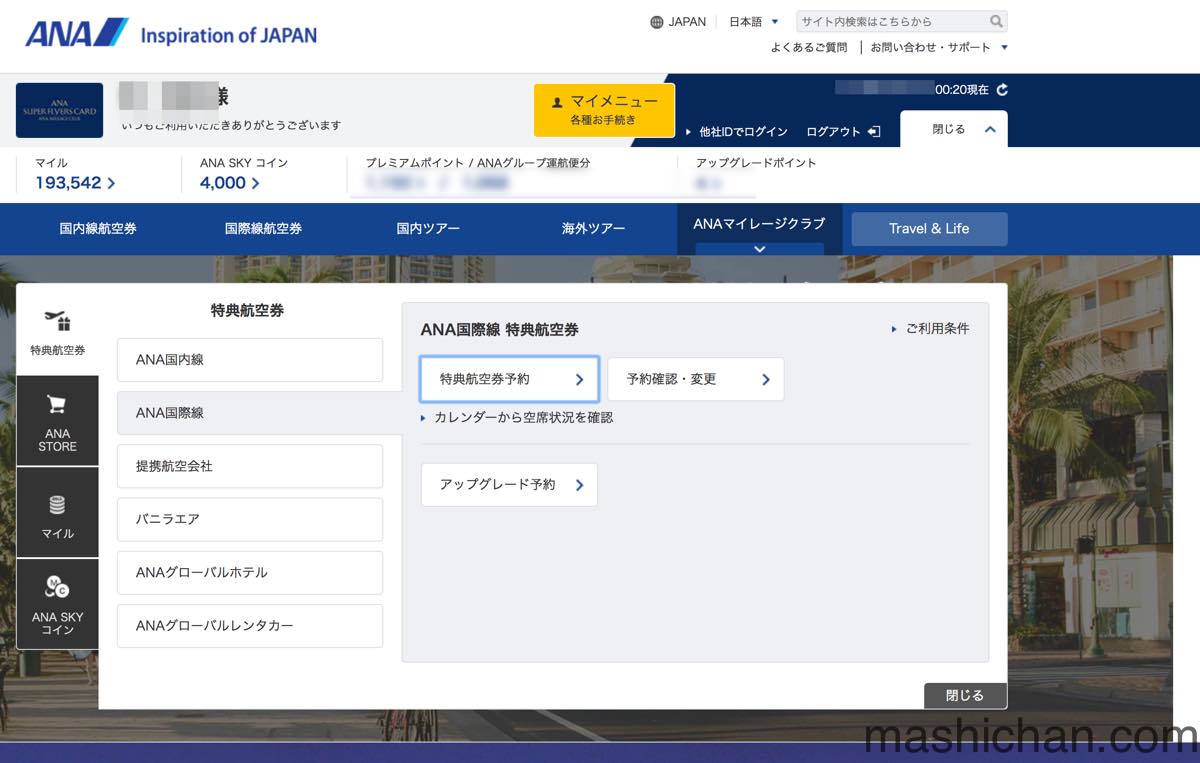Click 他社IDでログイン link
Viewport: 1200px width, 763px height.
(x=737, y=132)
